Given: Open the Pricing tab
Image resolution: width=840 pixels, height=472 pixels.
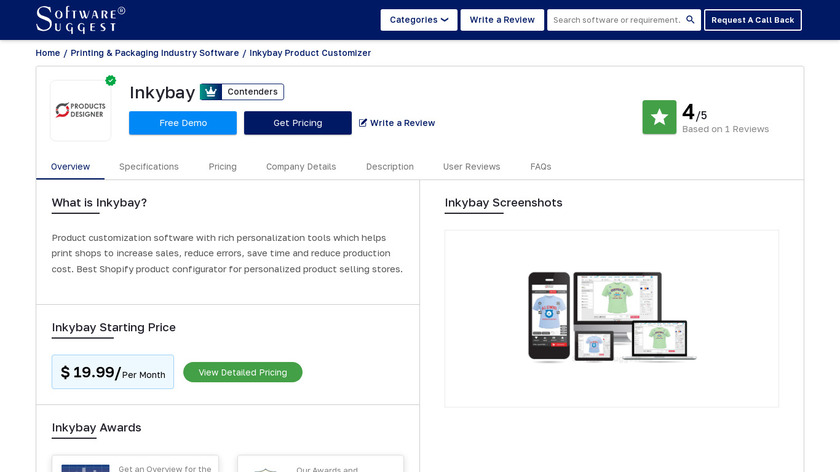Looking at the screenshot, I should coord(222,167).
